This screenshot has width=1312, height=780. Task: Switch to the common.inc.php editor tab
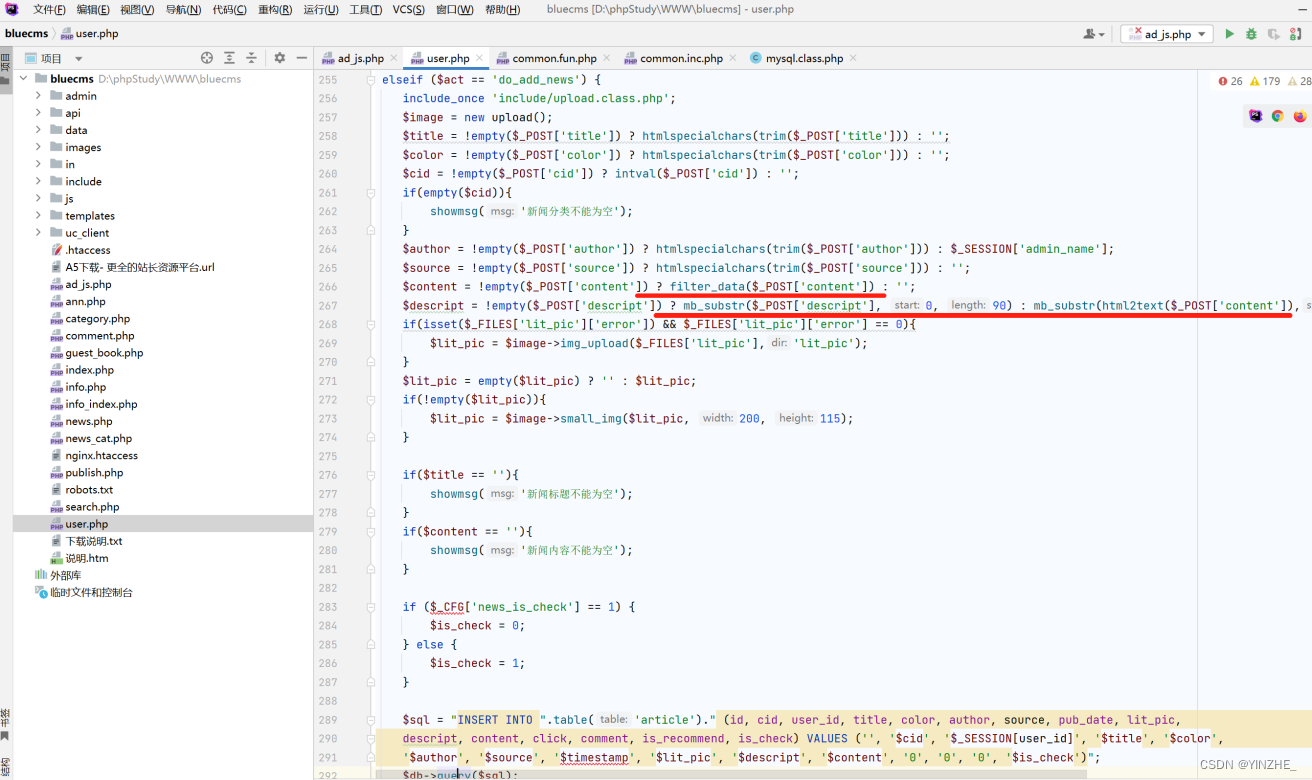tap(681, 59)
